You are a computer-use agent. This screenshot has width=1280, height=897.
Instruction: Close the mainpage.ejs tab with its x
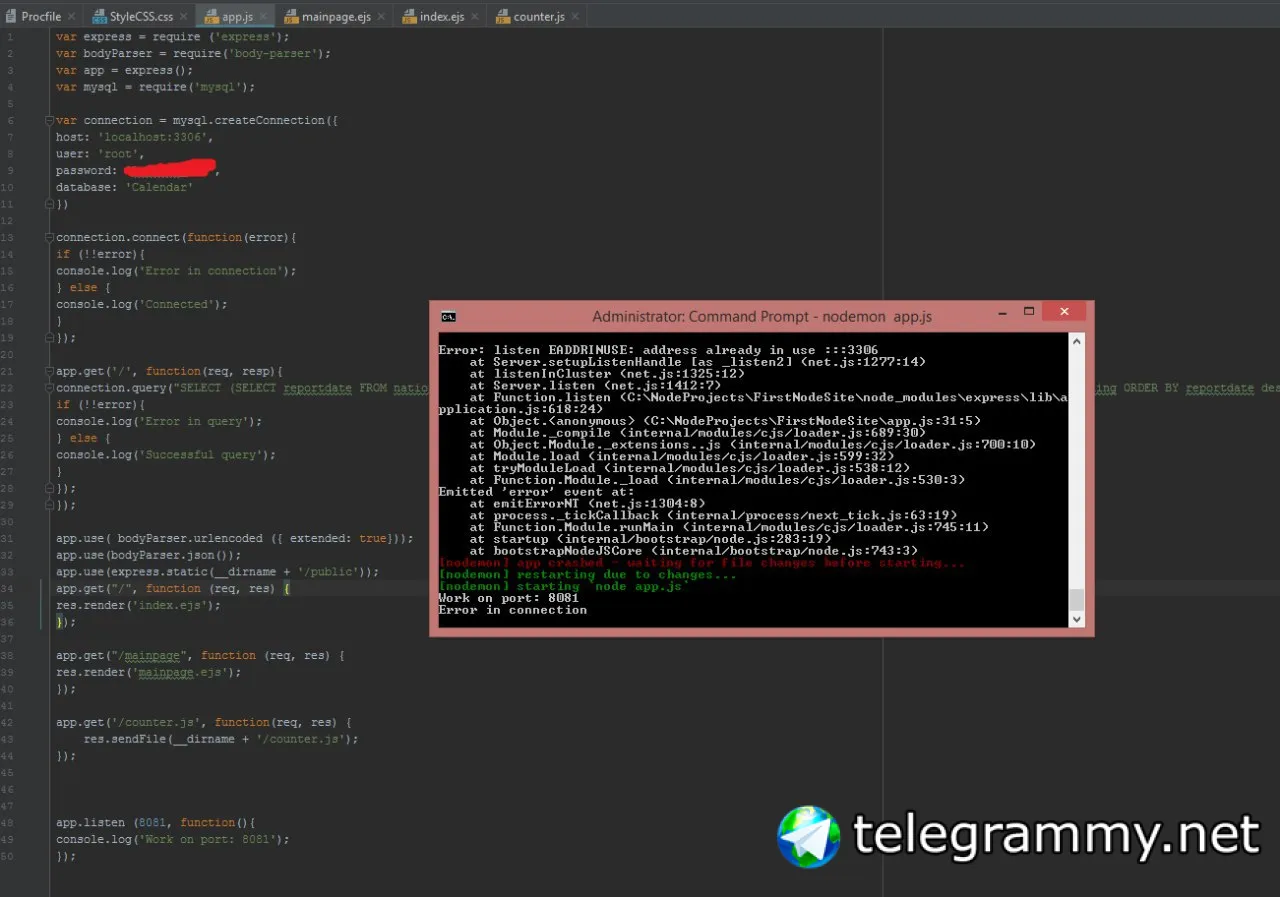(x=381, y=17)
